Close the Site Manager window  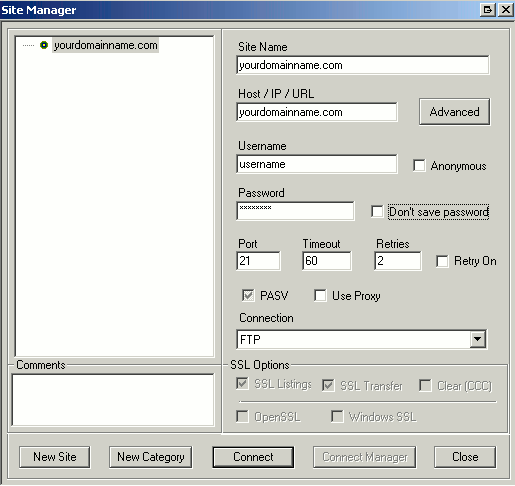click(x=506, y=10)
